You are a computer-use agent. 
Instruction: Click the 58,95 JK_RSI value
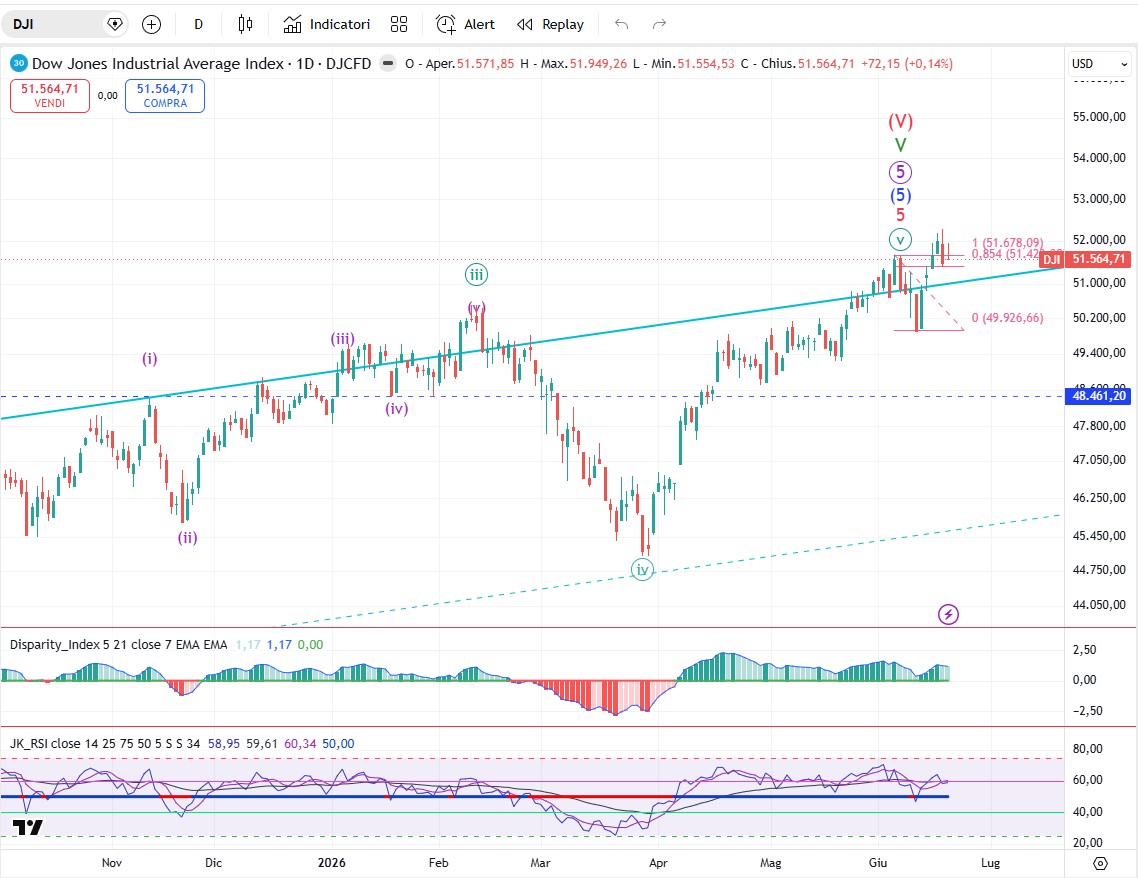(x=223, y=743)
